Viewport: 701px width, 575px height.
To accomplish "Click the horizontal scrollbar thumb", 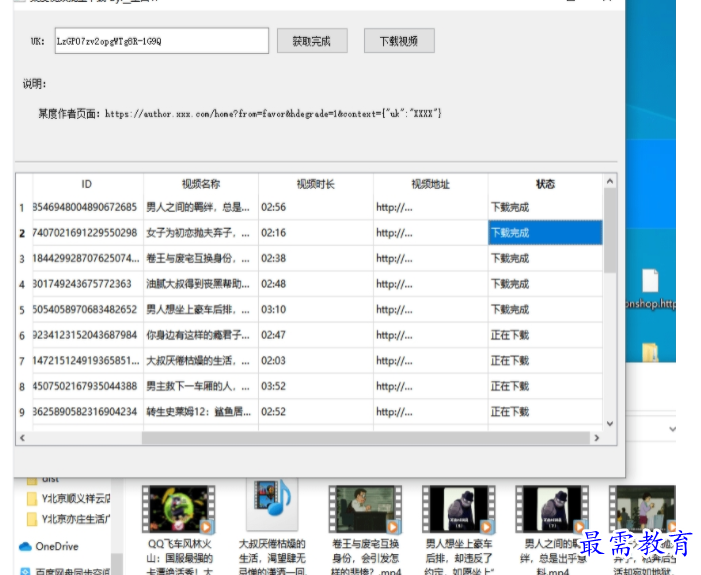I will [x=366, y=438].
